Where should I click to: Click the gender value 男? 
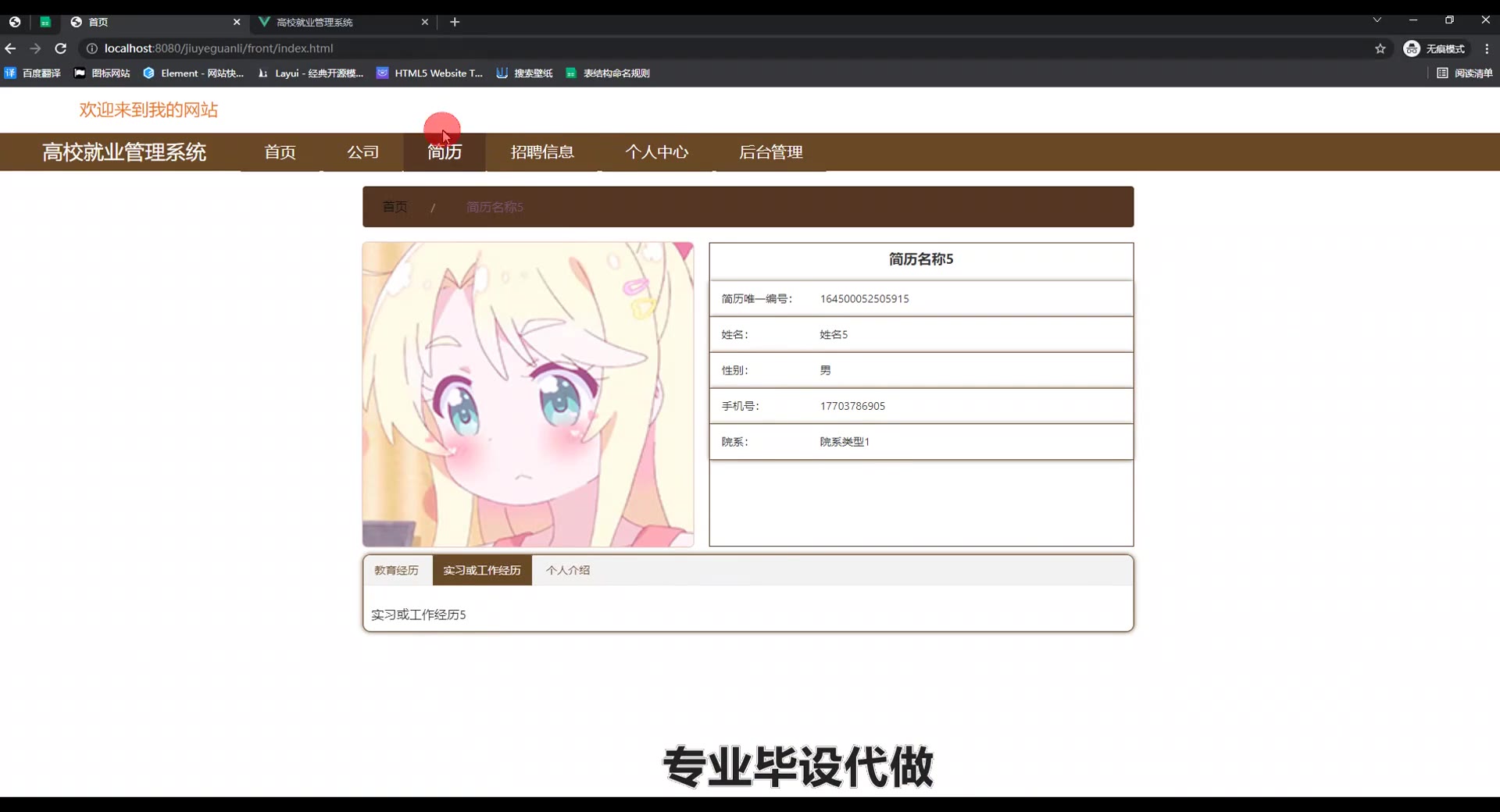[x=825, y=370]
